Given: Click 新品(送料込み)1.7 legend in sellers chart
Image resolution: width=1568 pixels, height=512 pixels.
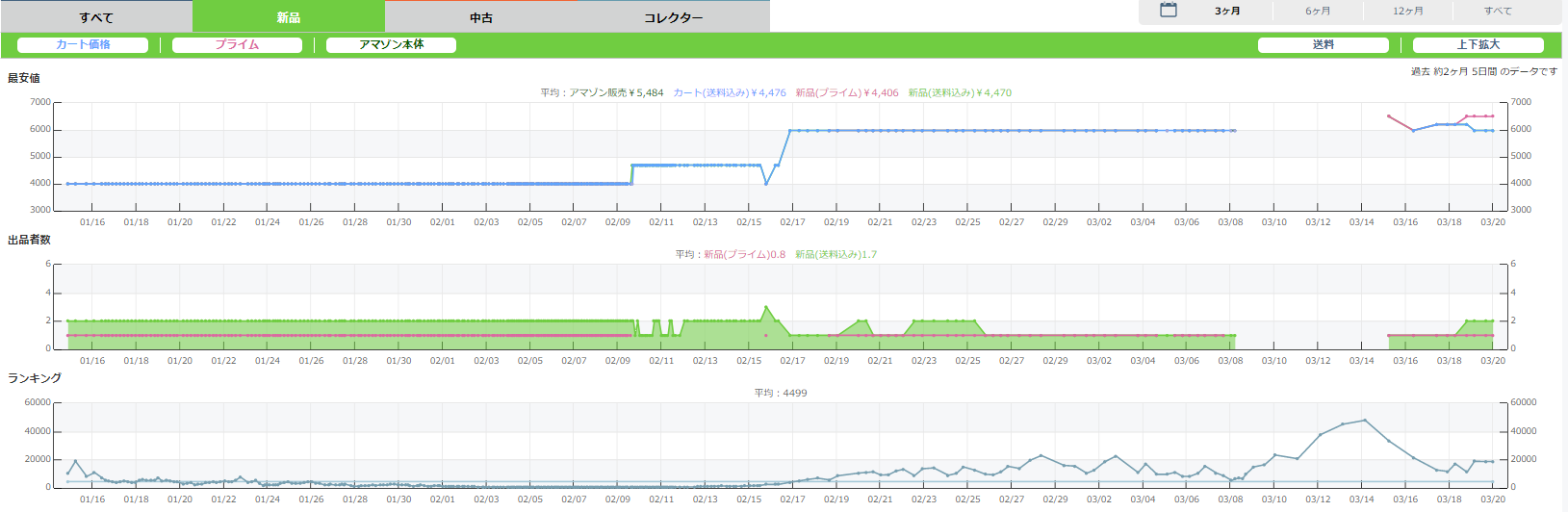Looking at the screenshot, I should pyautogui.click(x=835, y=255).
